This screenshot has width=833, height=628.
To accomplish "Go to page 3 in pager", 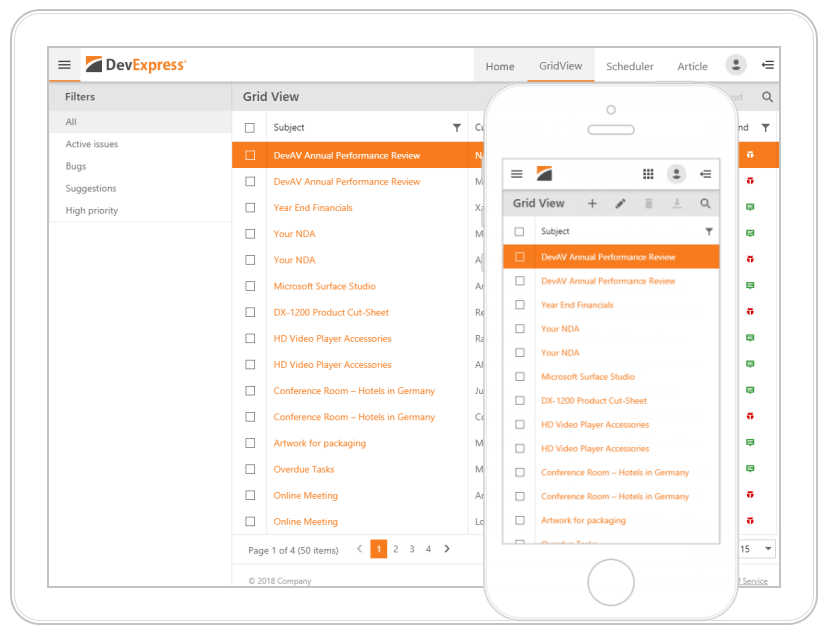I will coord(412,549).
